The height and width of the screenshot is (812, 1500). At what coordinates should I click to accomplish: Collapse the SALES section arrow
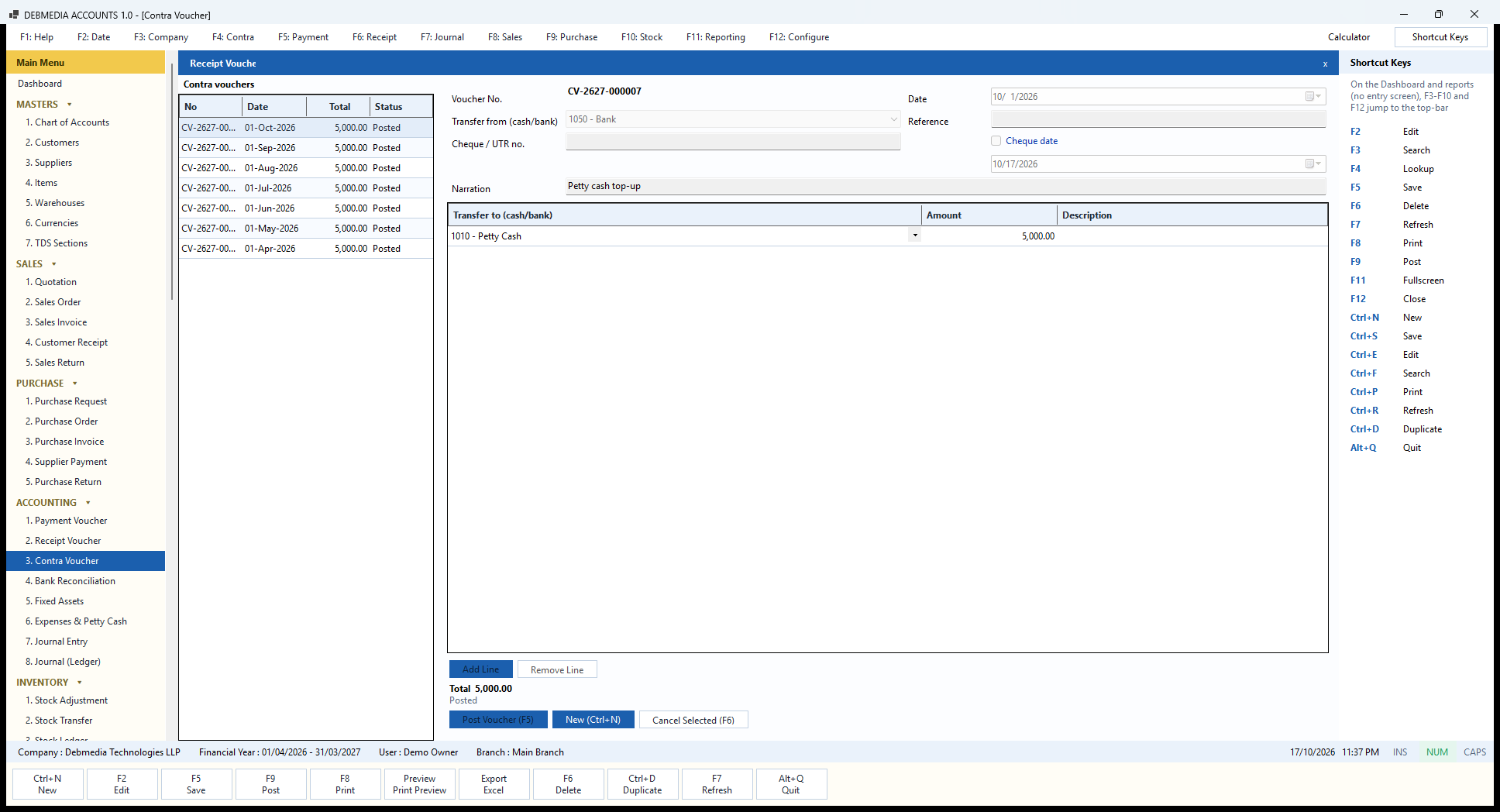(x=53, y=264)
